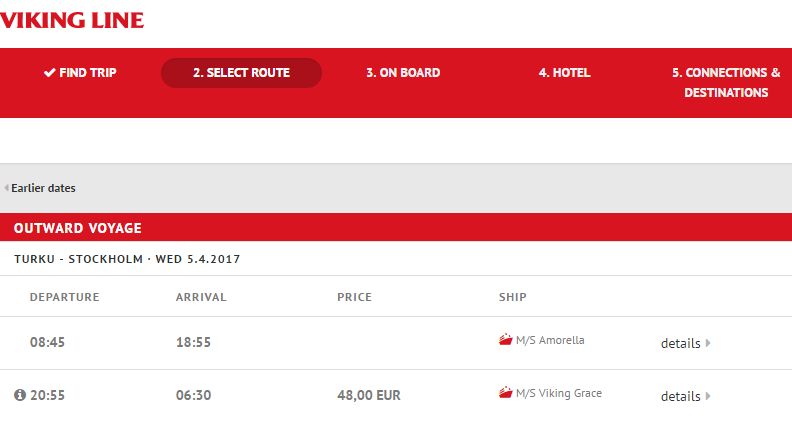Viewport: 792px width, 422px height.
Task: Select the M/S Amorella ship name
Action: tap(550, 341)
